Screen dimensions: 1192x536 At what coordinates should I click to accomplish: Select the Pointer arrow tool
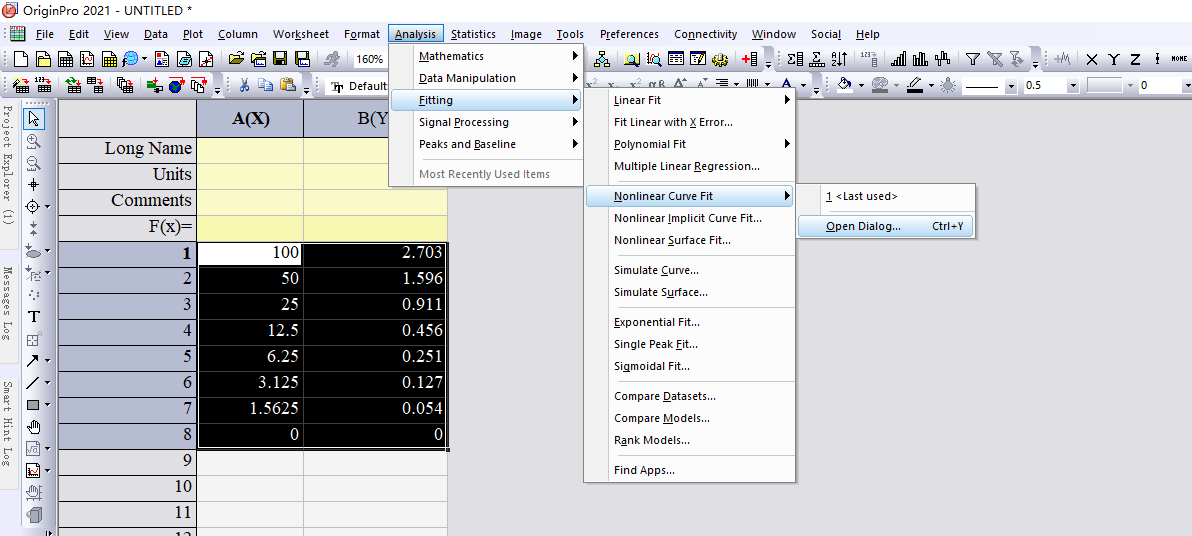click(33, 119)
